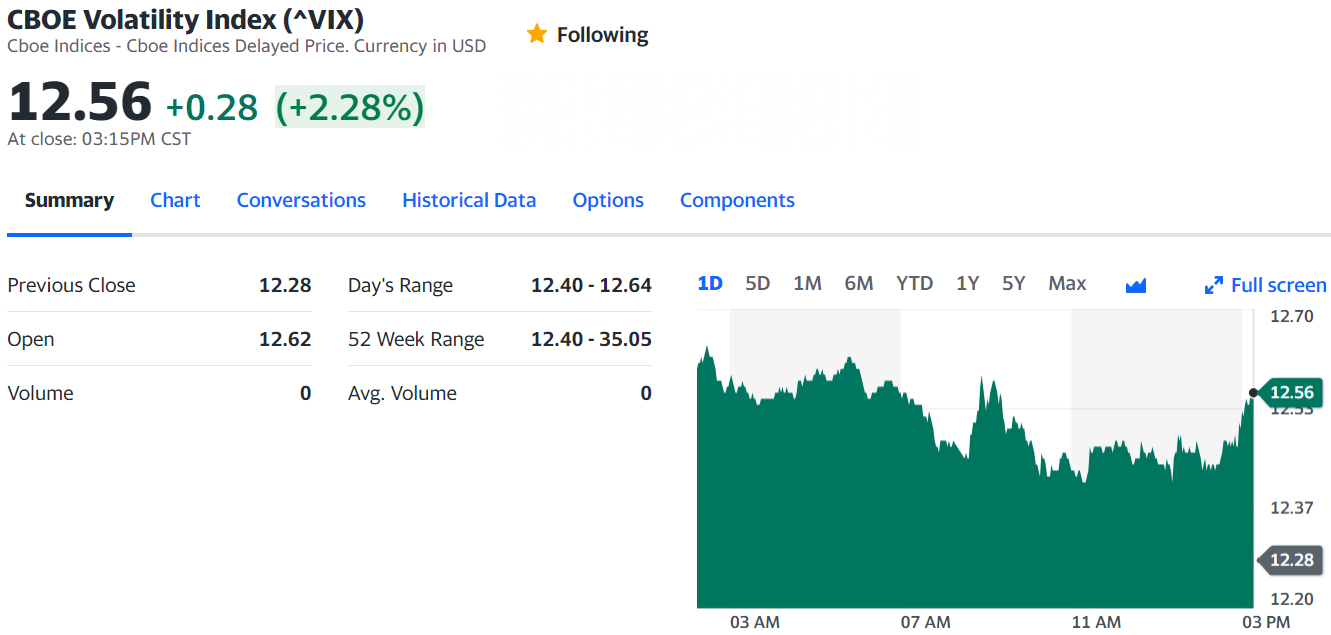Image resolution: width=1331 pixels, height=635 pixels.
Task: Click the Previous Close label
Action: (71, 285)
